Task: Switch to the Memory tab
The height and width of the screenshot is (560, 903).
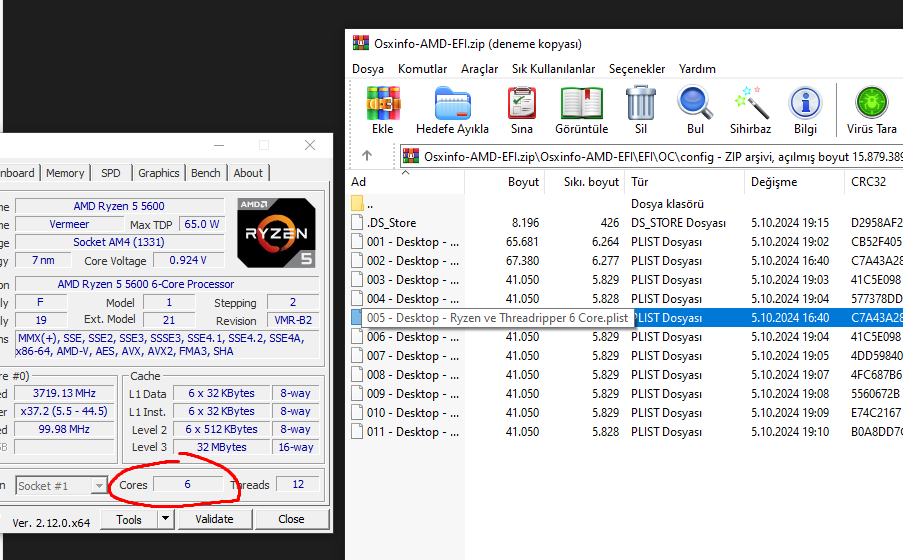Action: pyautogui.click(x=65, y=173)
